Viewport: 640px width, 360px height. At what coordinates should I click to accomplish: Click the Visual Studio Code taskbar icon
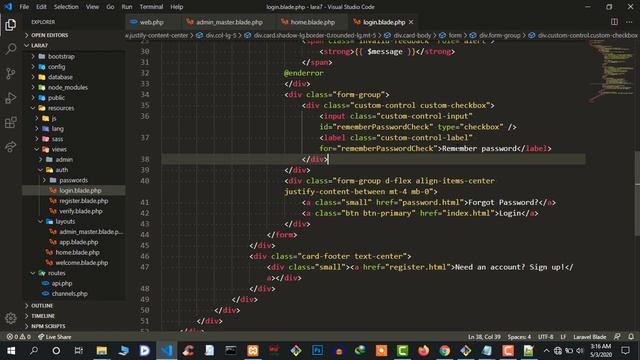click(x=167, y=351)
